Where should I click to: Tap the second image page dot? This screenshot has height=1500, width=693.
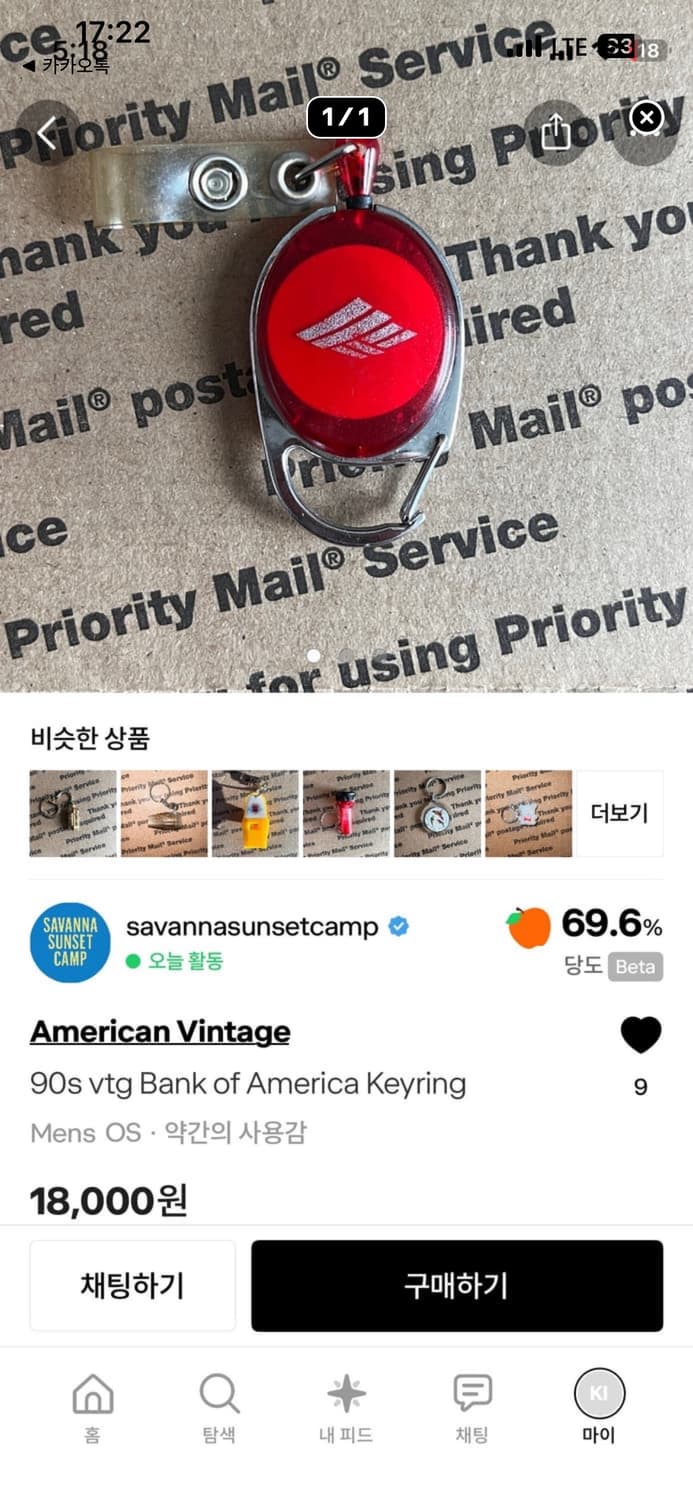pyautogui.click(x=347, y=656)
